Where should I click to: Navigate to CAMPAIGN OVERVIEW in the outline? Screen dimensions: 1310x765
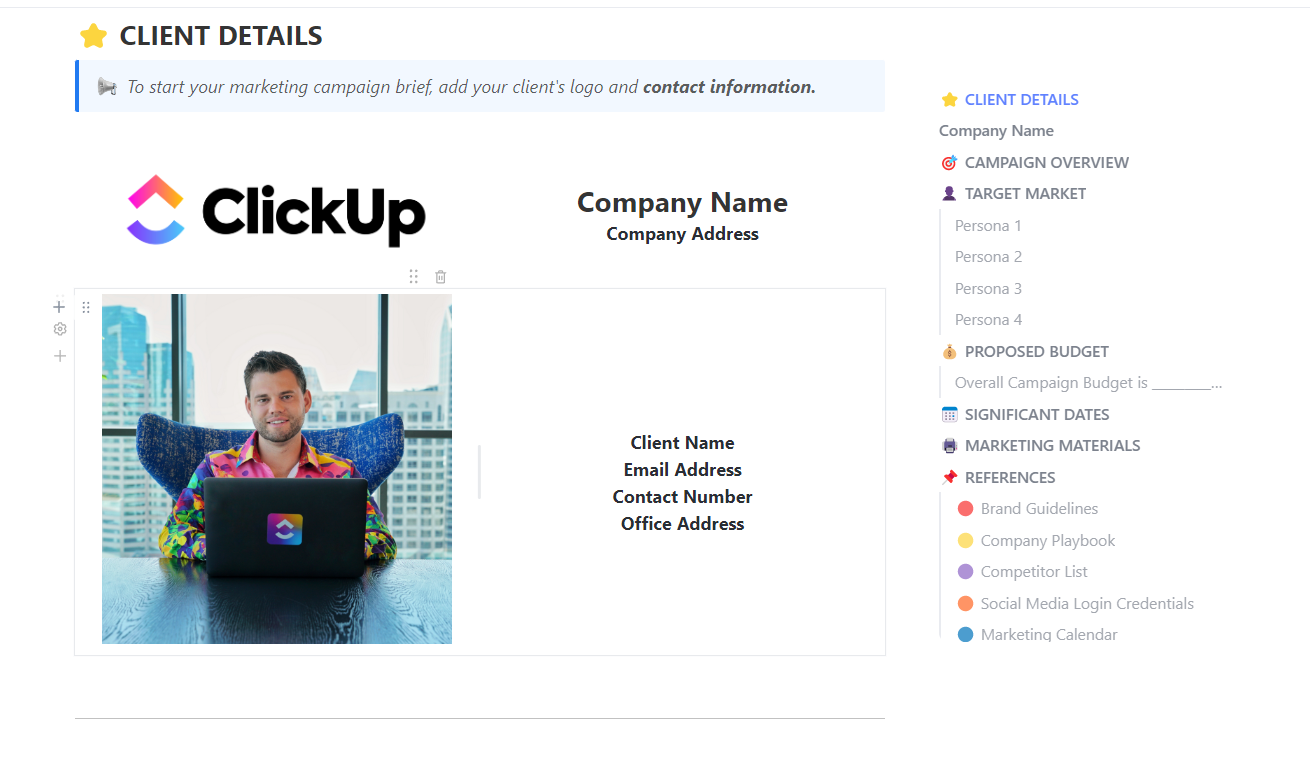pyautogui.click(x=1047, y=163)
